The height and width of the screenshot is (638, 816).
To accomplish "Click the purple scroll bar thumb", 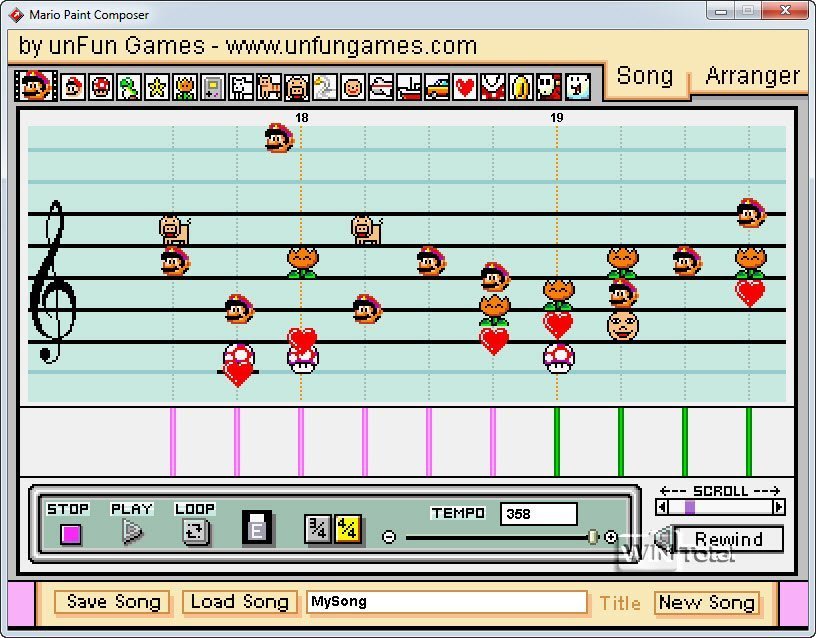I will (x=690, y=506).
